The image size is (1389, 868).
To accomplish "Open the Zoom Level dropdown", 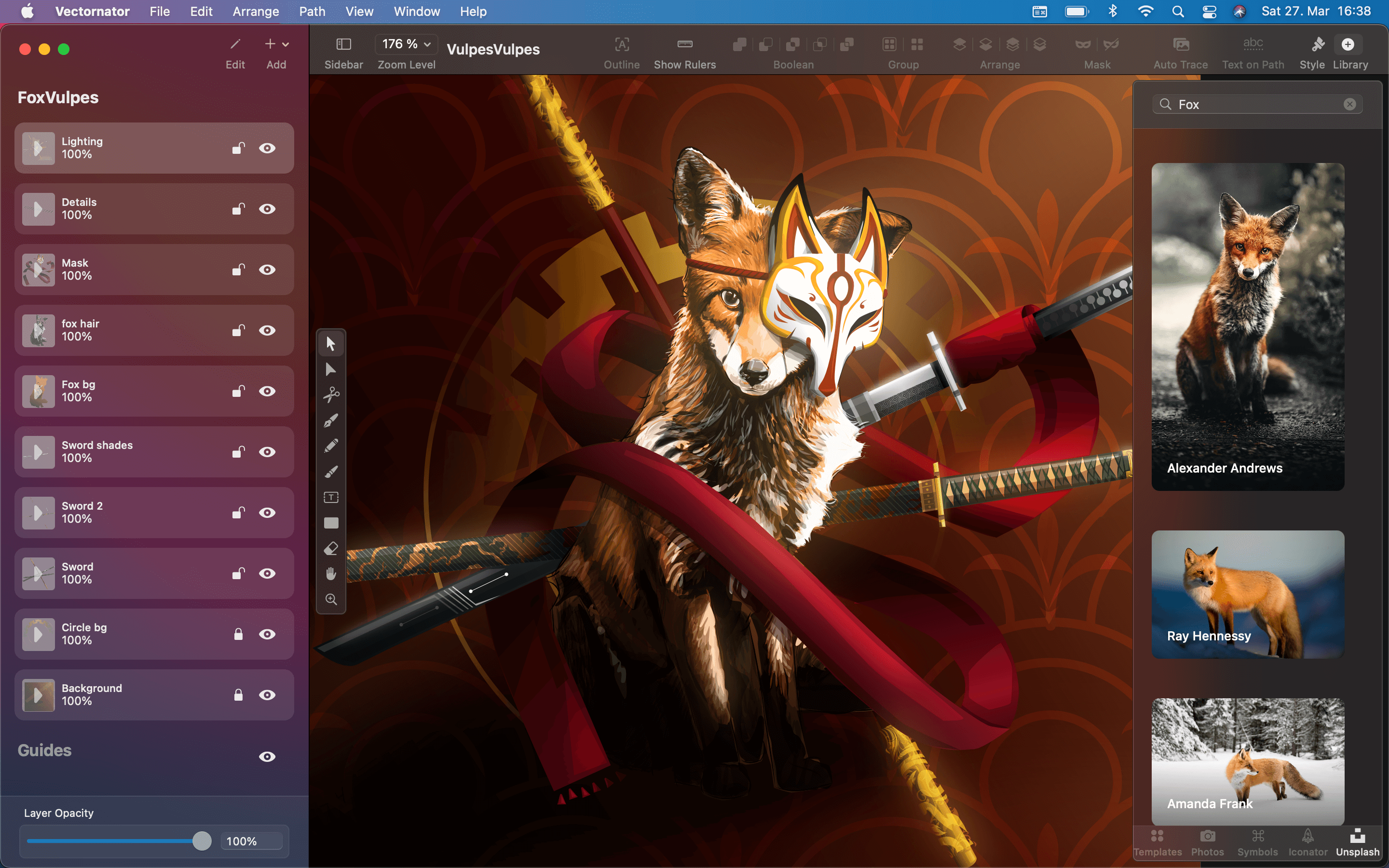I will click(407, 44).
